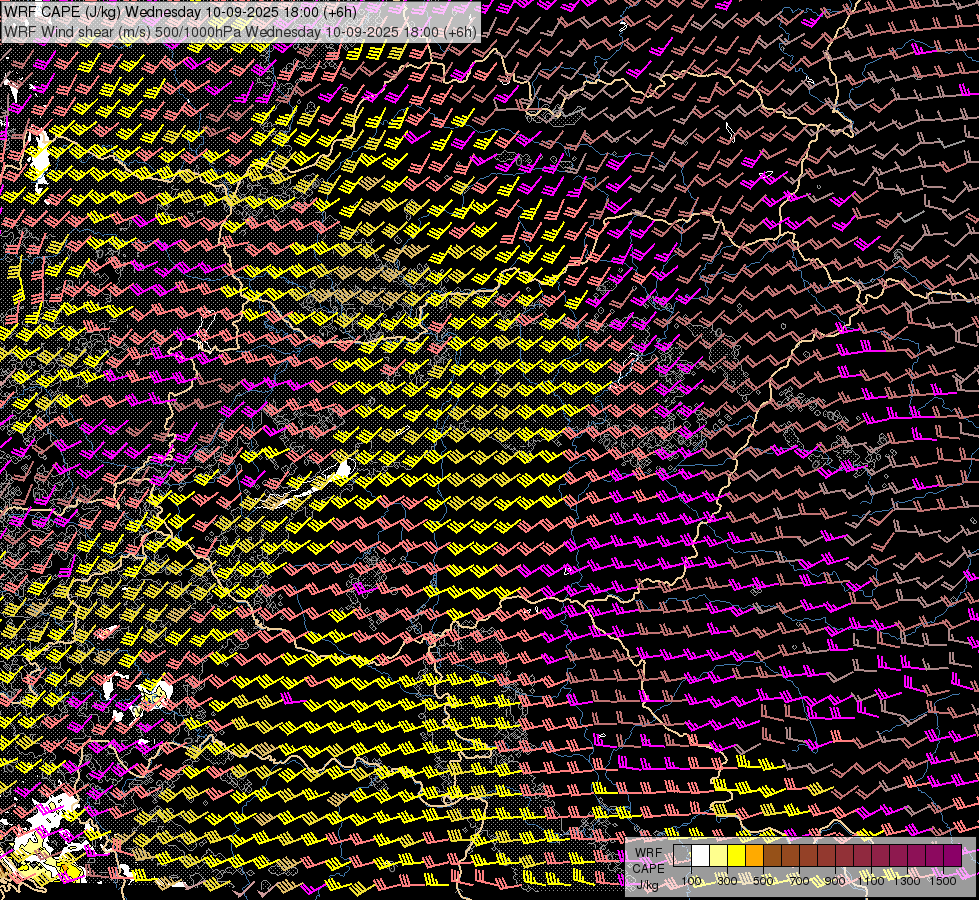
Task: Select the legend swatch starting at 900 tick
Action: 845,855
